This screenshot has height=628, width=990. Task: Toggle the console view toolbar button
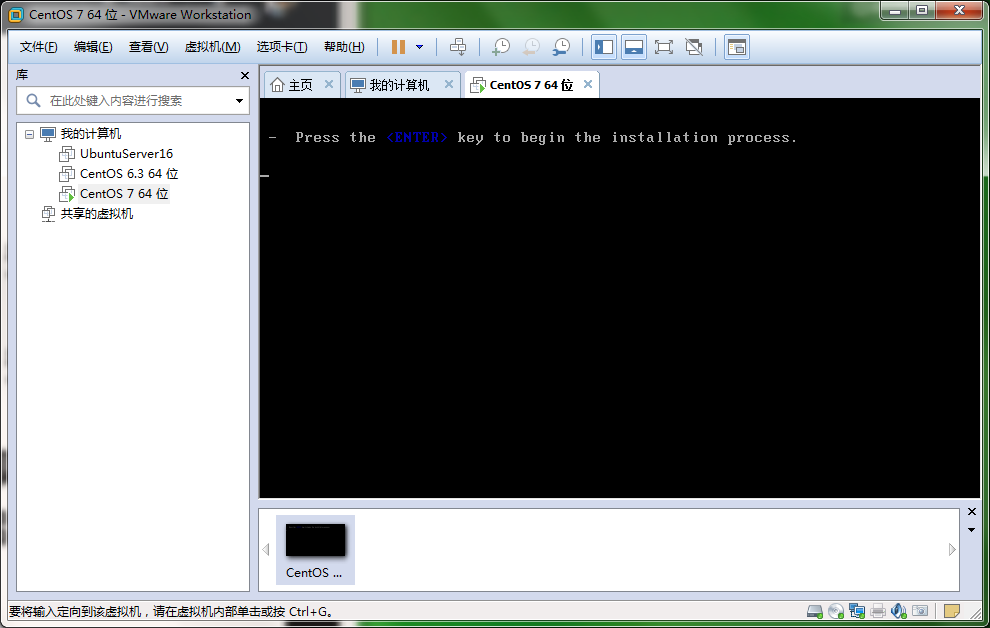(737, 47)
